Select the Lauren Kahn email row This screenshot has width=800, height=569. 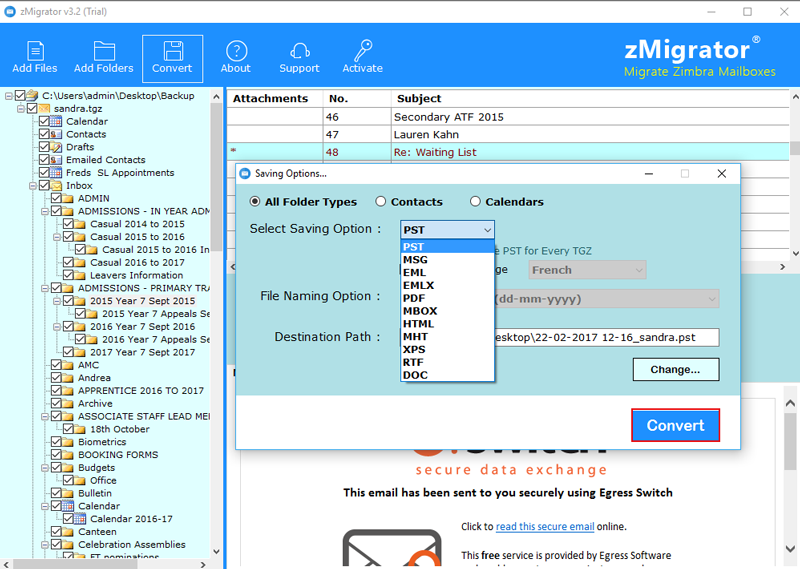(508, 134)
